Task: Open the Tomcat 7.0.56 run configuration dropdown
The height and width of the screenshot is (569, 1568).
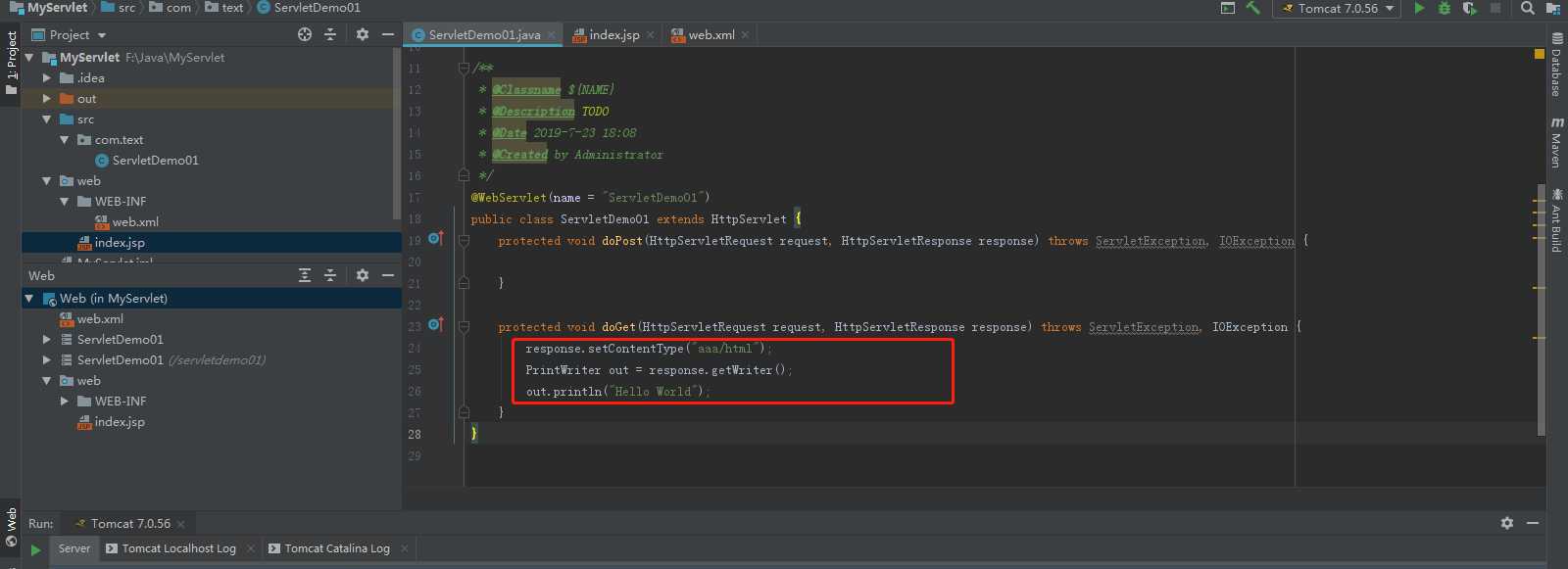Action: (1338, 8)
